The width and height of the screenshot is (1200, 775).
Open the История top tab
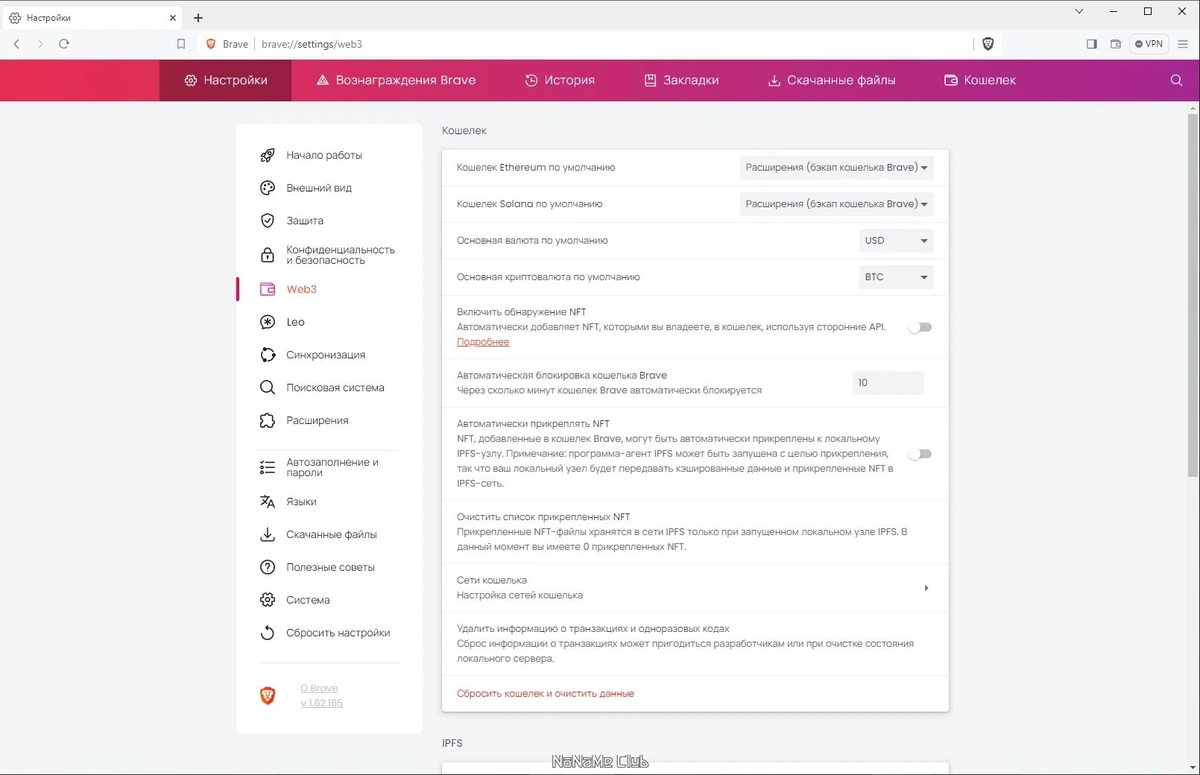point(560,80)
